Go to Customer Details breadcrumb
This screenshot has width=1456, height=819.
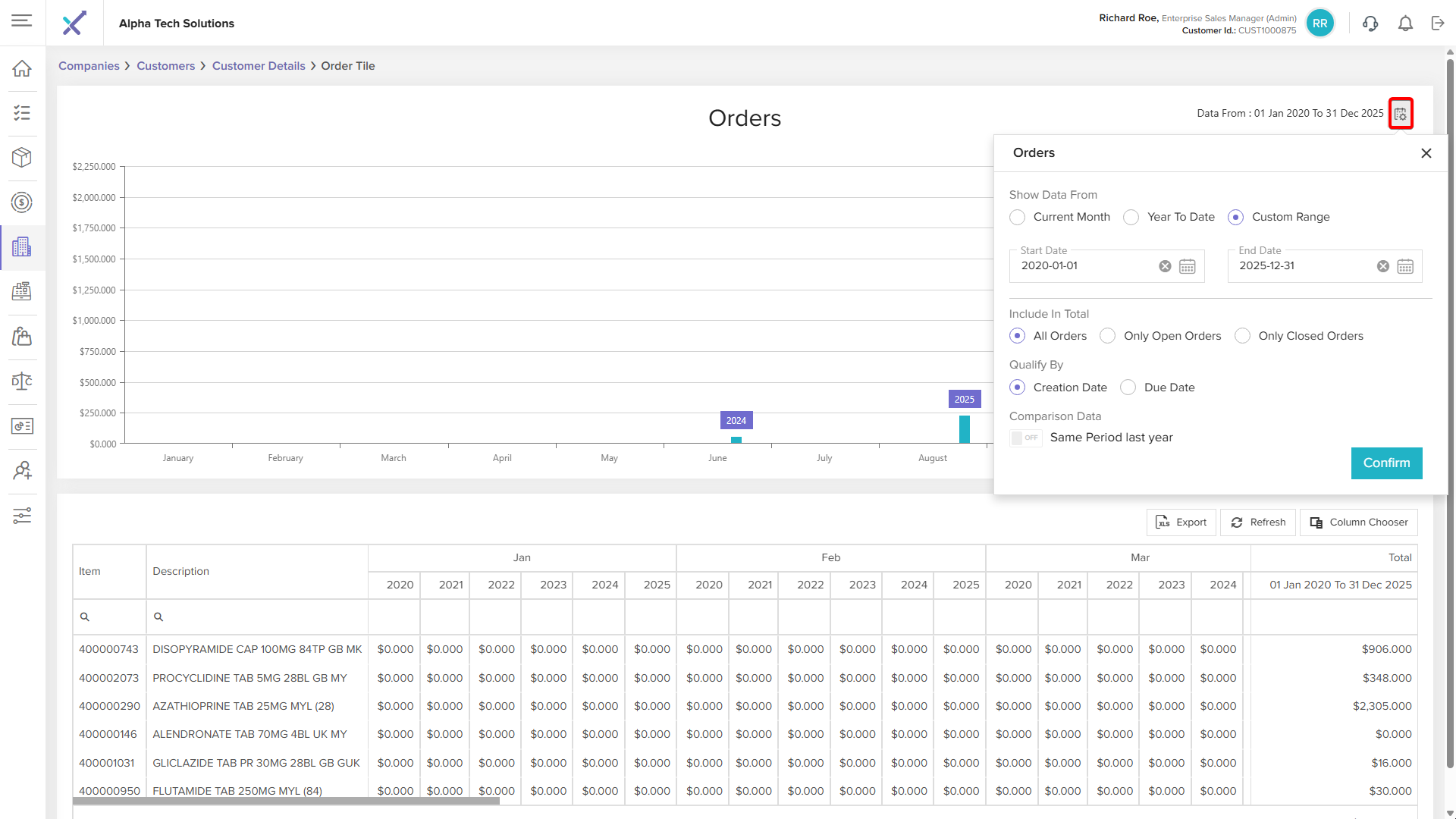pos(258,66)
